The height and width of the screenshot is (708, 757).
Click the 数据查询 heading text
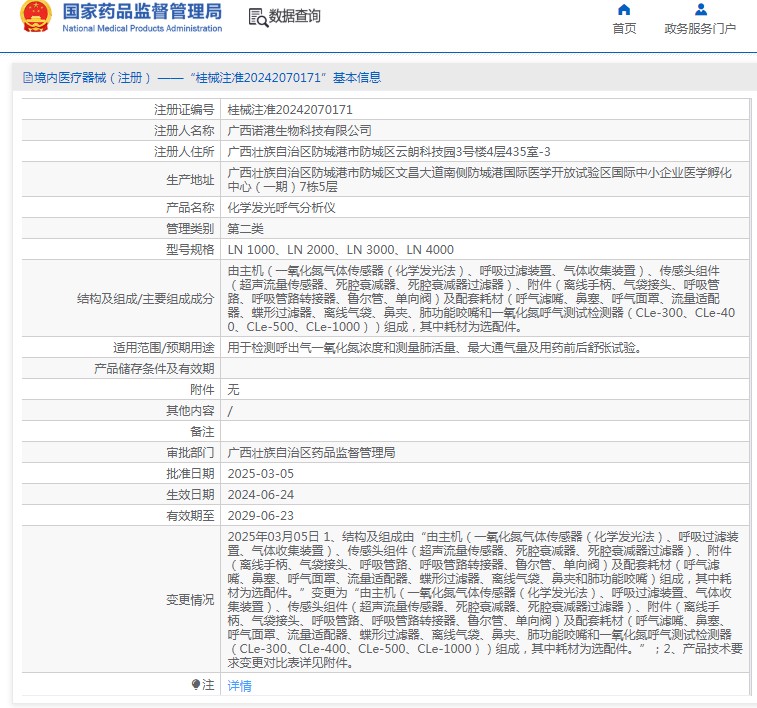point(295,17)
